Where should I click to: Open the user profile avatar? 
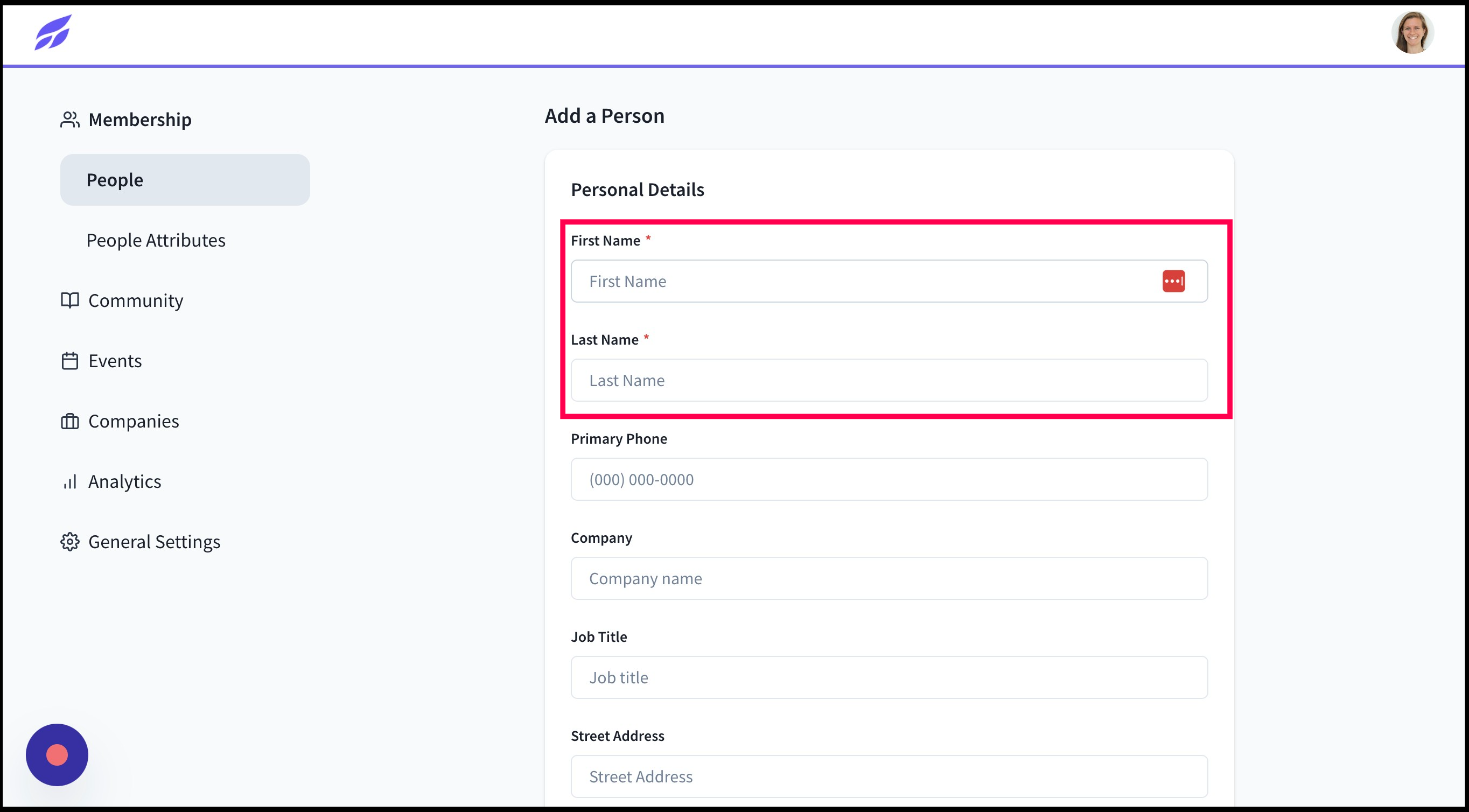pyautogui.click(x=1412, y=32)
